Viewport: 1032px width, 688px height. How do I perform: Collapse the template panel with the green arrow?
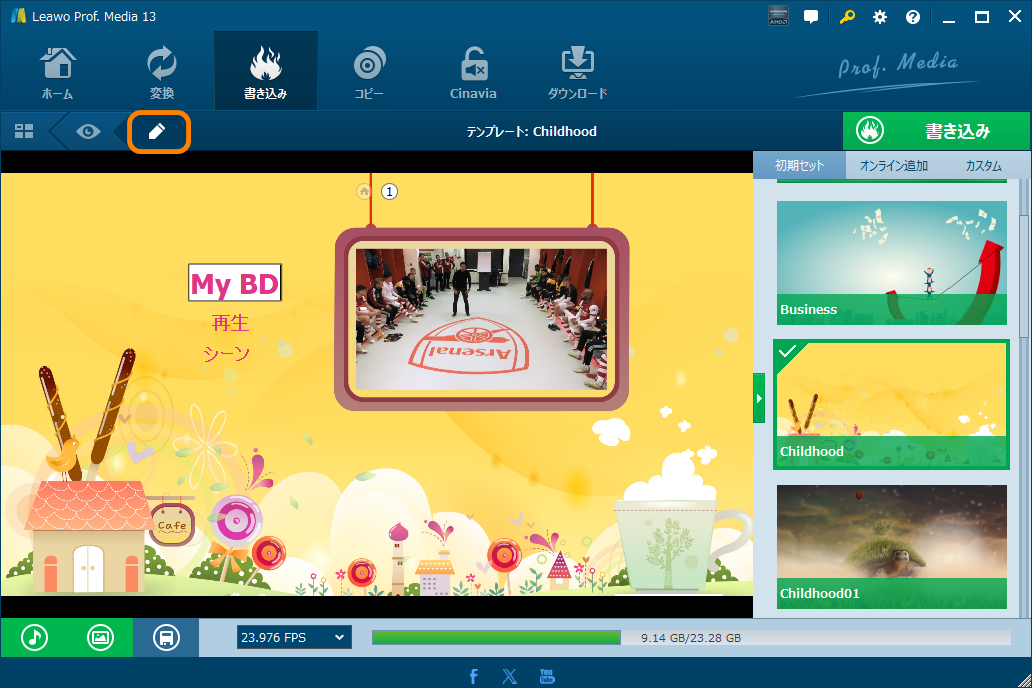pyautogui.click(x=759, y=398)
